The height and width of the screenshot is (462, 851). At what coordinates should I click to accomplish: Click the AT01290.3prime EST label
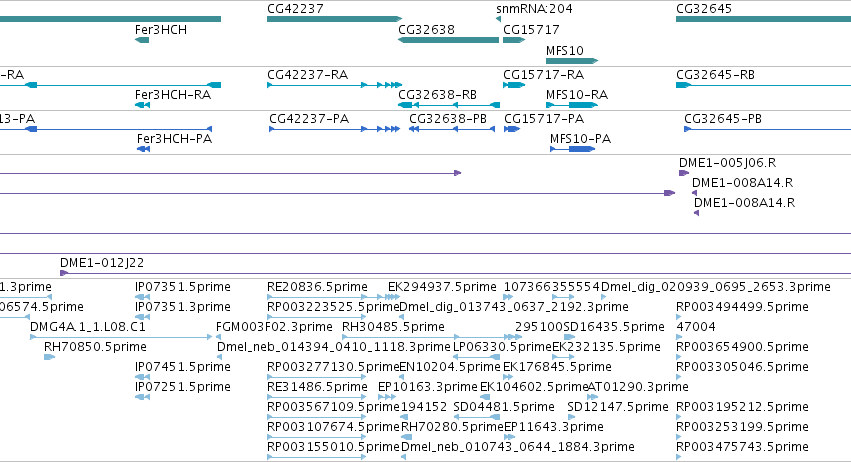coord(638,387)
